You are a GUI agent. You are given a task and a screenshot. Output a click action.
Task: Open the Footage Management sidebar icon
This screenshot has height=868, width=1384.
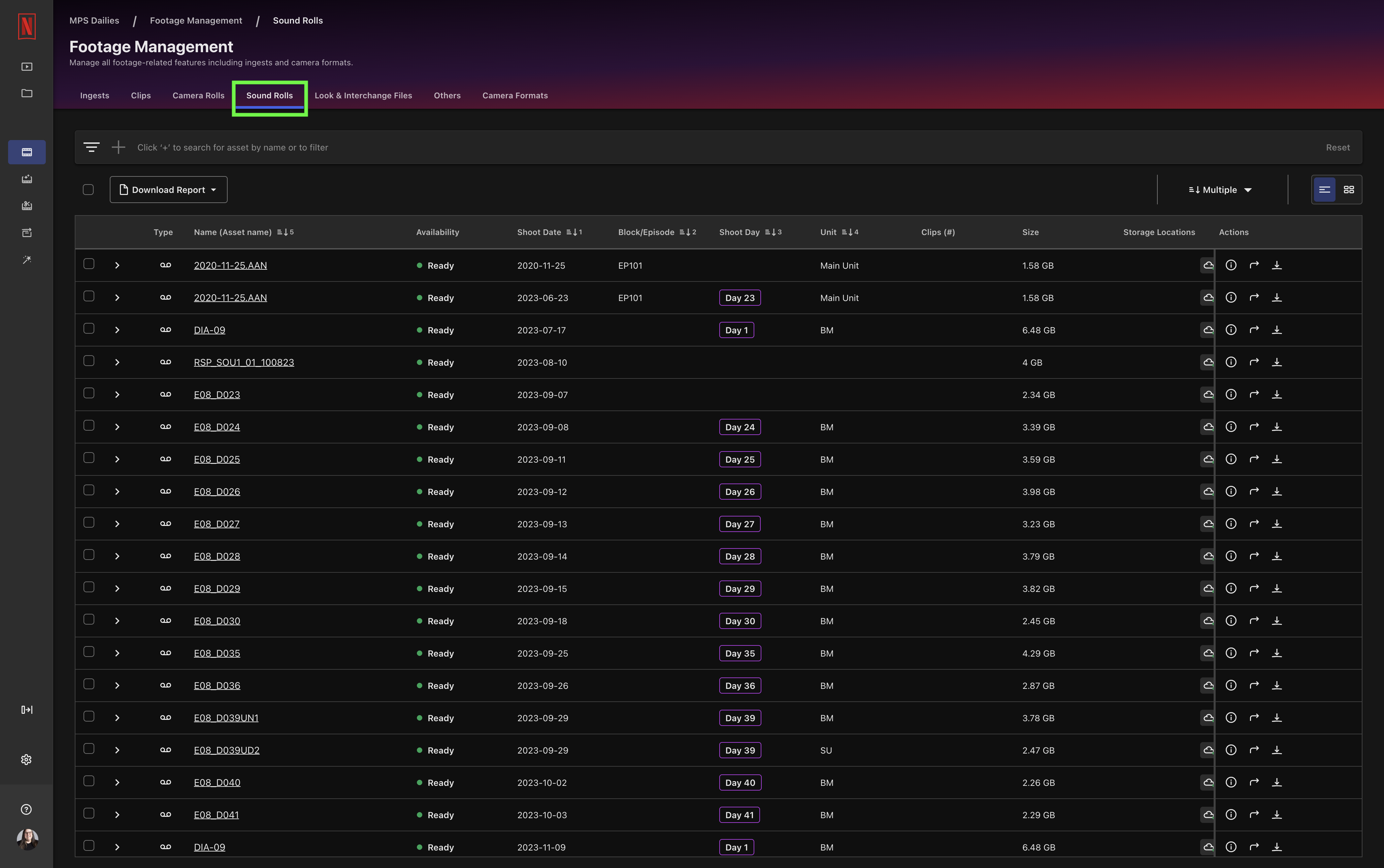[x=26, y=152]
